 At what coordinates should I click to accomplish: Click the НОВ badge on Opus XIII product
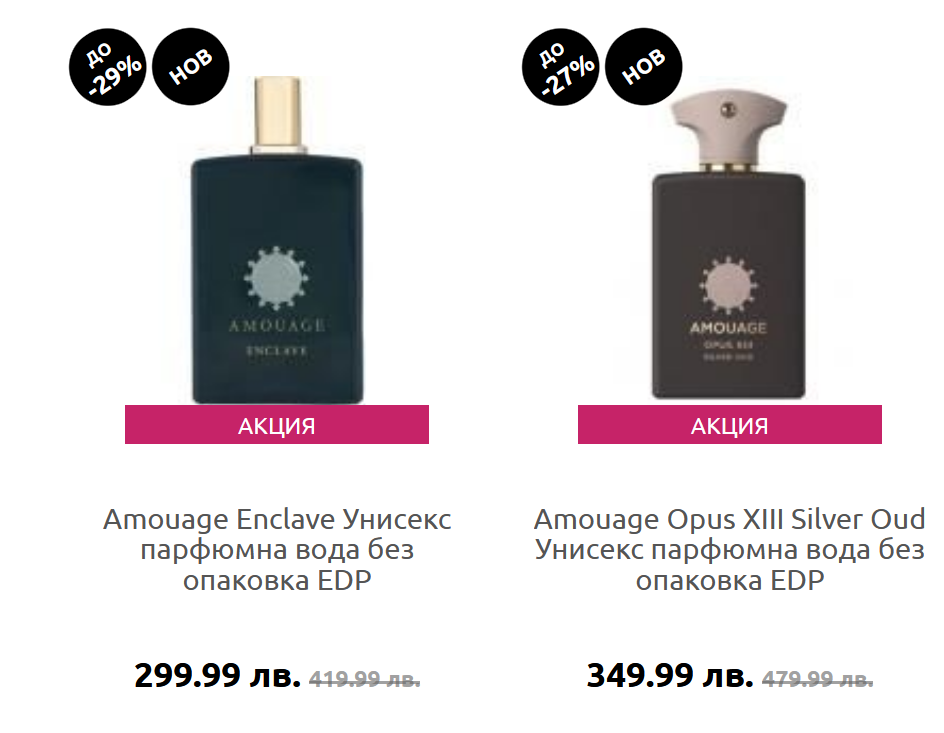click(644, 67)
